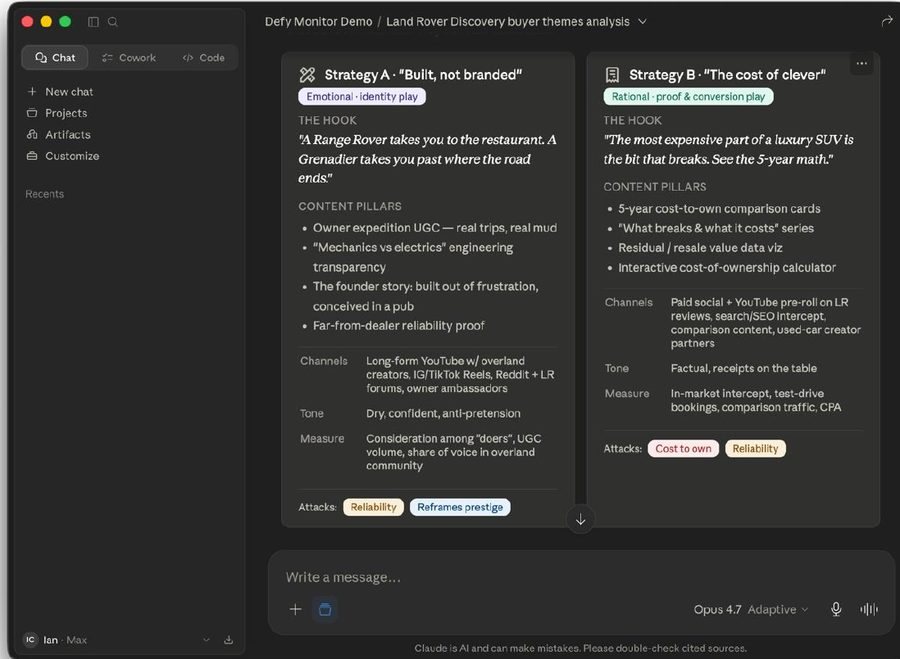Click the Strategy A "Built, not branded" heading

tap(423, 75)
